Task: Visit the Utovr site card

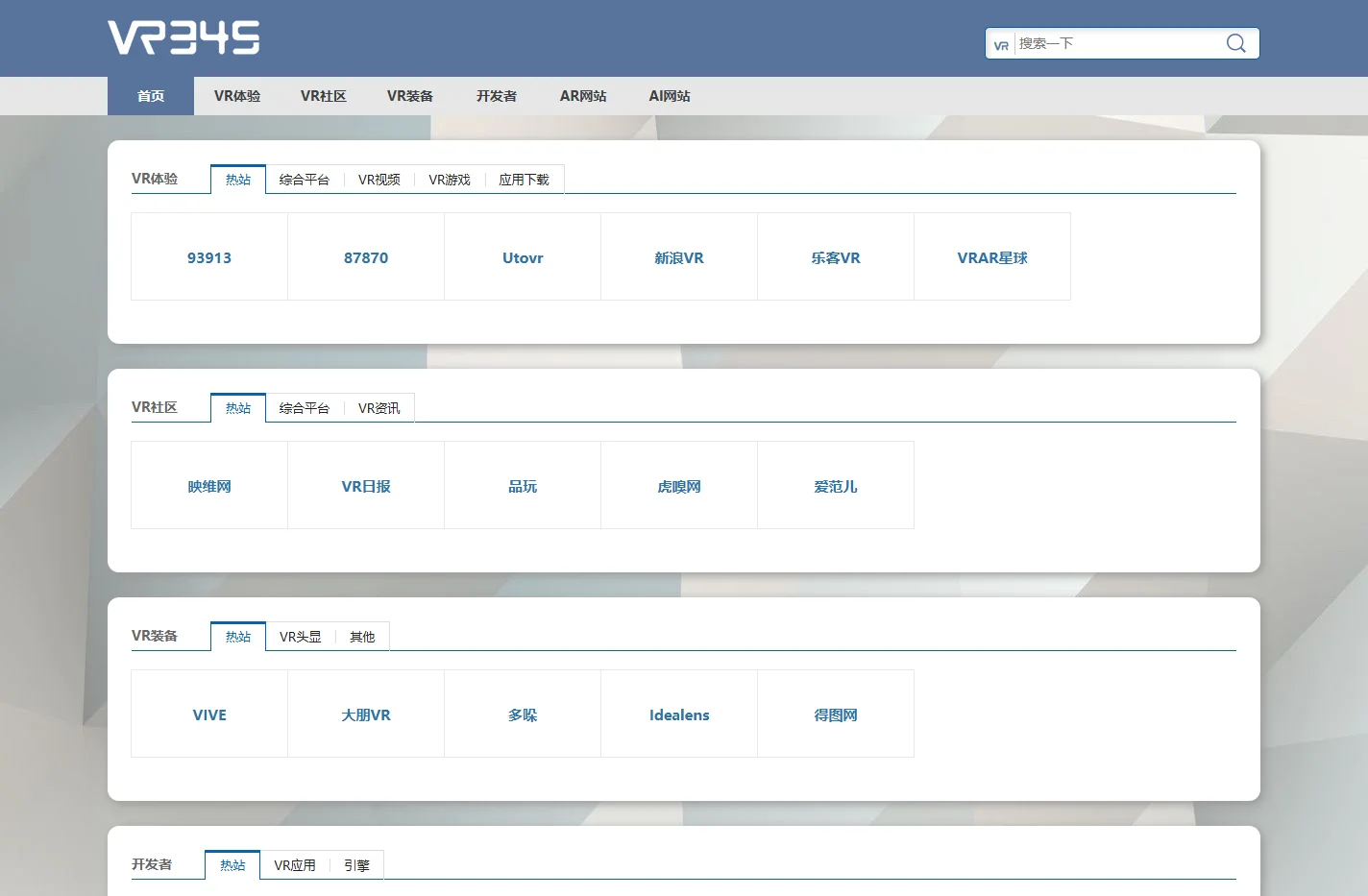Action: click(523, 257)
